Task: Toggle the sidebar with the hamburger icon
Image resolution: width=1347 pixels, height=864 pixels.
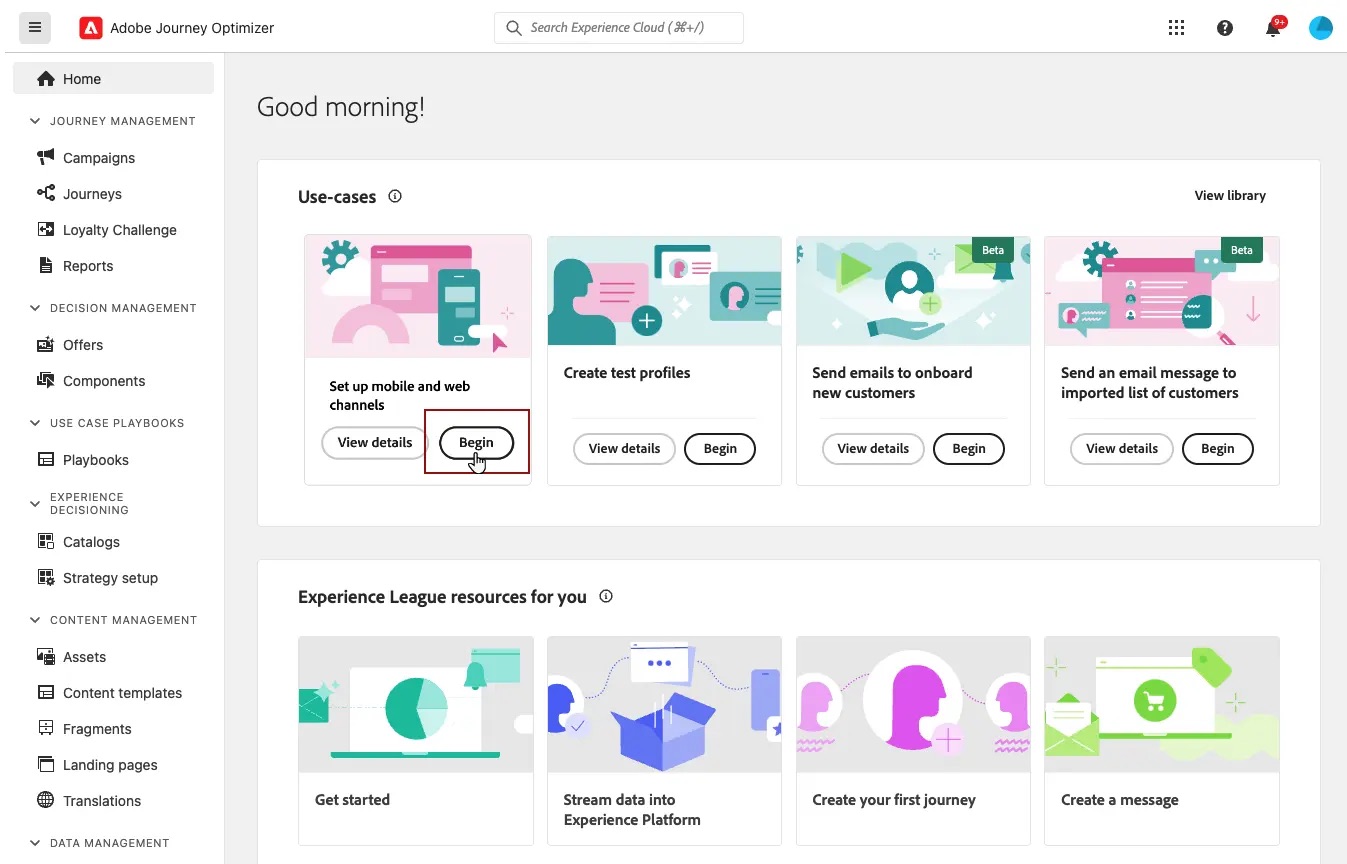Action: 34,27
